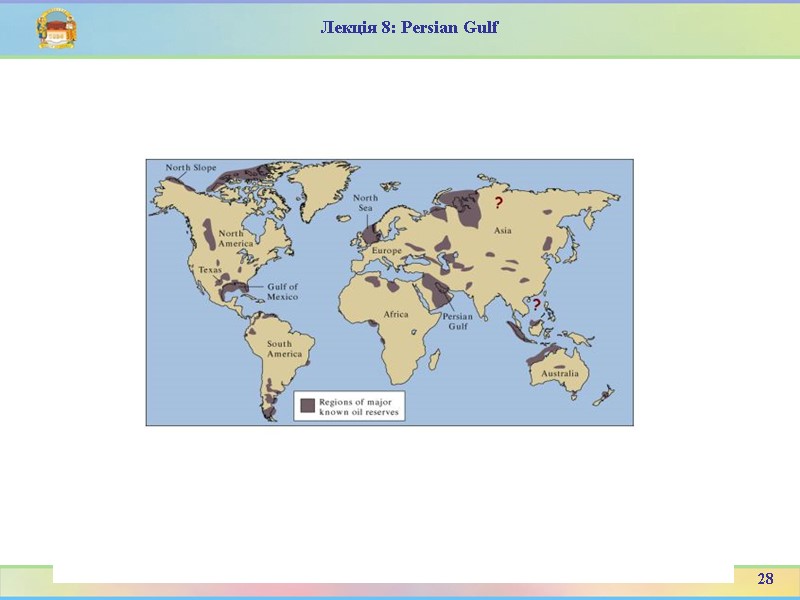Click the 'South America' map label
800x600 pixels.
(x=284, y=348)
